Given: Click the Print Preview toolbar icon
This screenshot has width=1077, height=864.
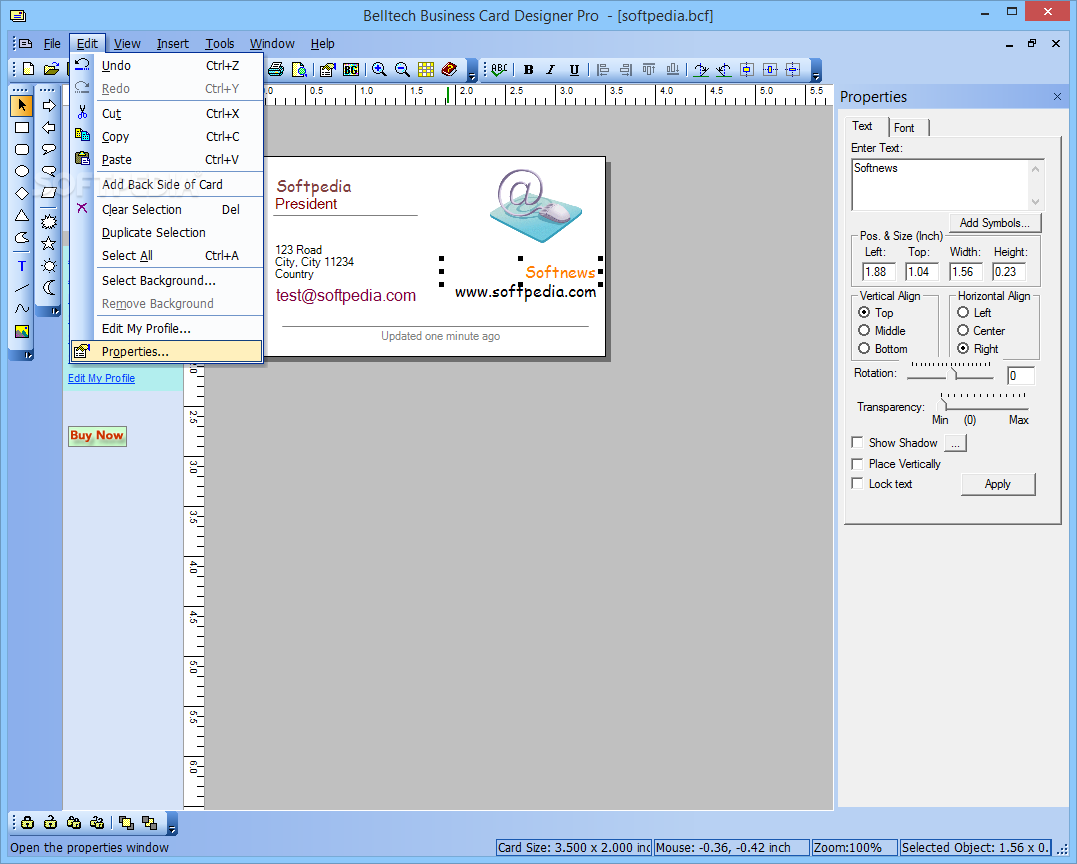Looking at the screenshot, I should pos(299,69).
